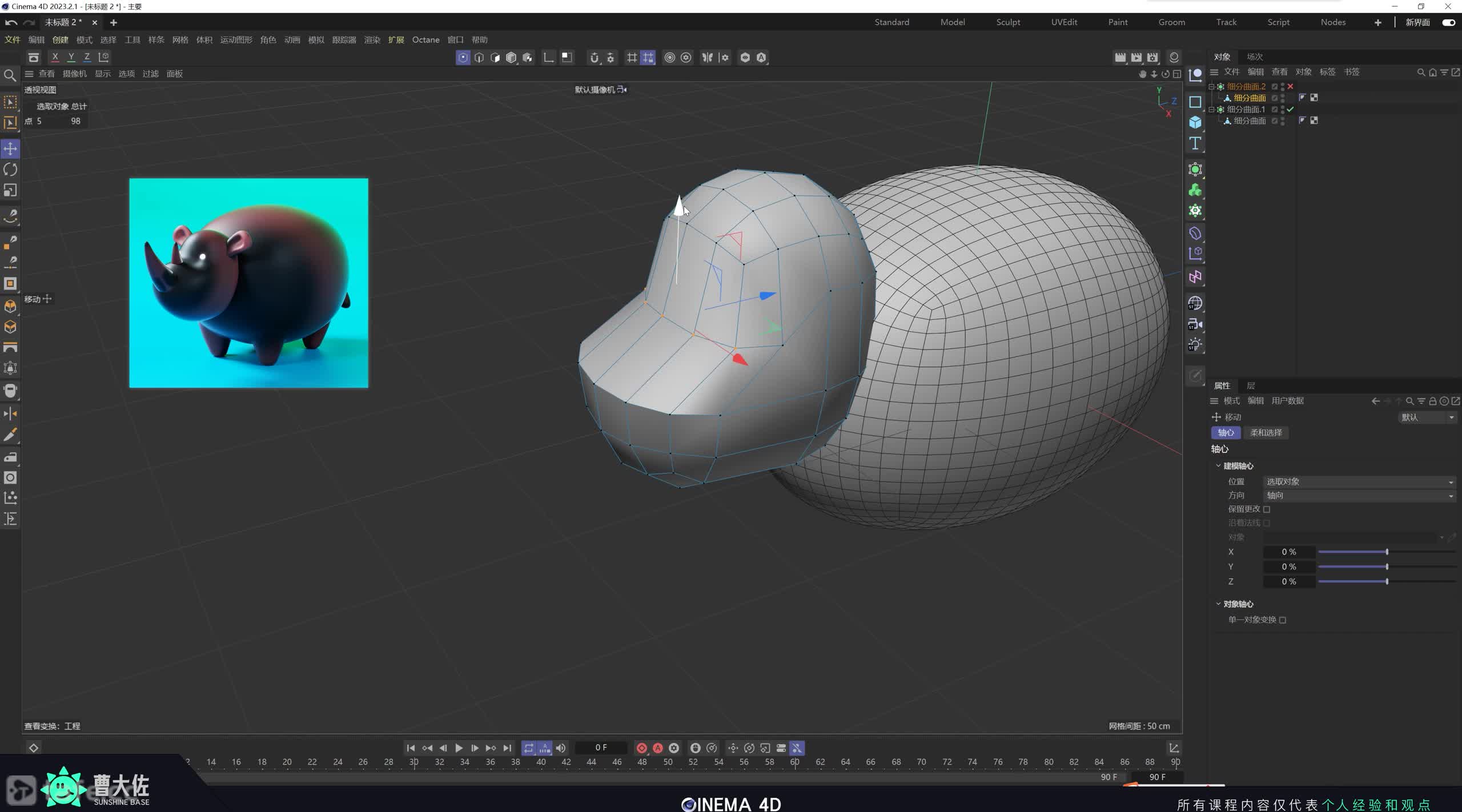
Task: Toggle the 新界面 switch
Action: [x=1448, y=22]
